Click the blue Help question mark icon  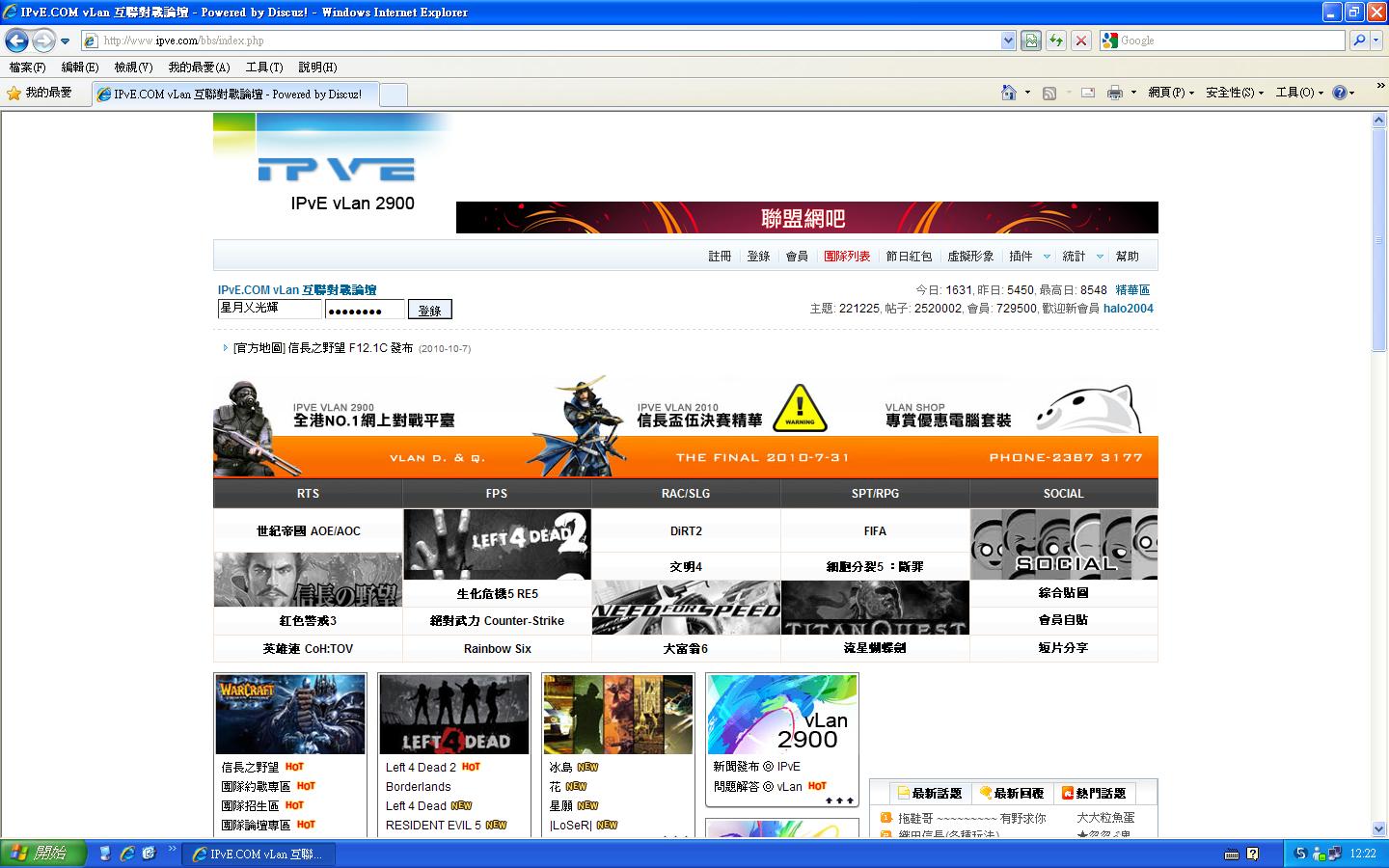[x=1339, y=93]
